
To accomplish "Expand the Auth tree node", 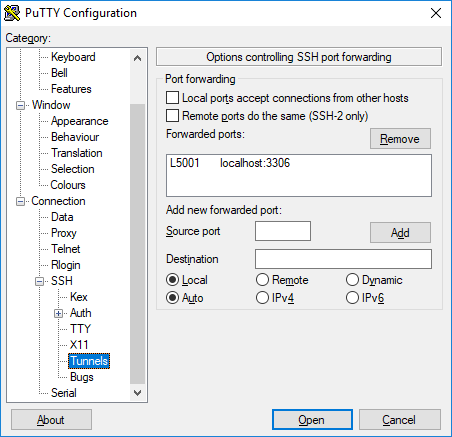I will tap(59, 314).
